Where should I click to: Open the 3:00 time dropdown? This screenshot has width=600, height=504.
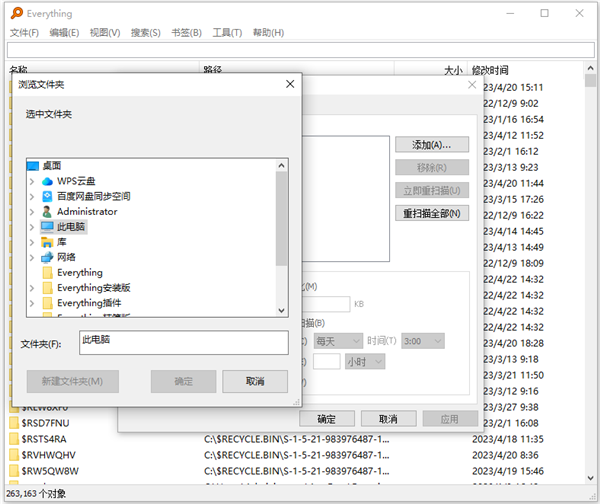point(423,341)
